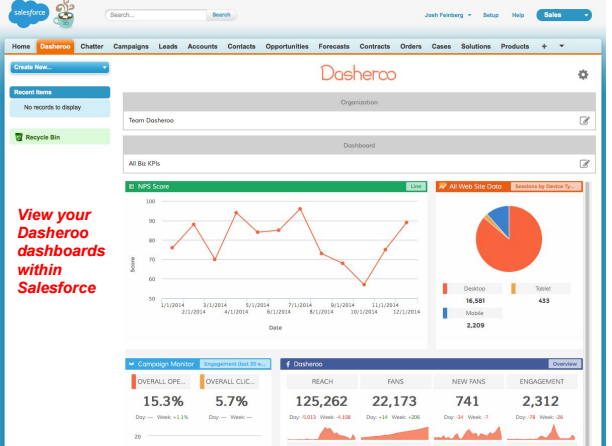Edit the Team Dasheroo organization

tap(584, 121)
